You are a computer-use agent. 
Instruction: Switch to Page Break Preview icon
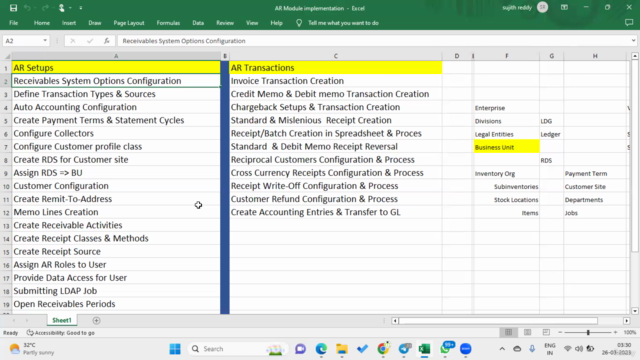[546, 333]
